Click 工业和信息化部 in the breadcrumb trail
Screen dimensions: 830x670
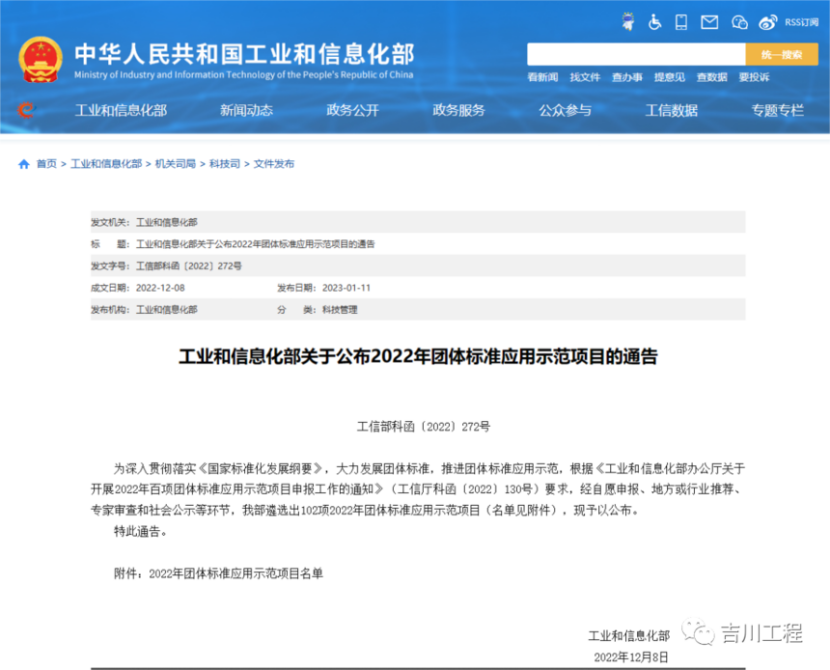click(106, 164)
